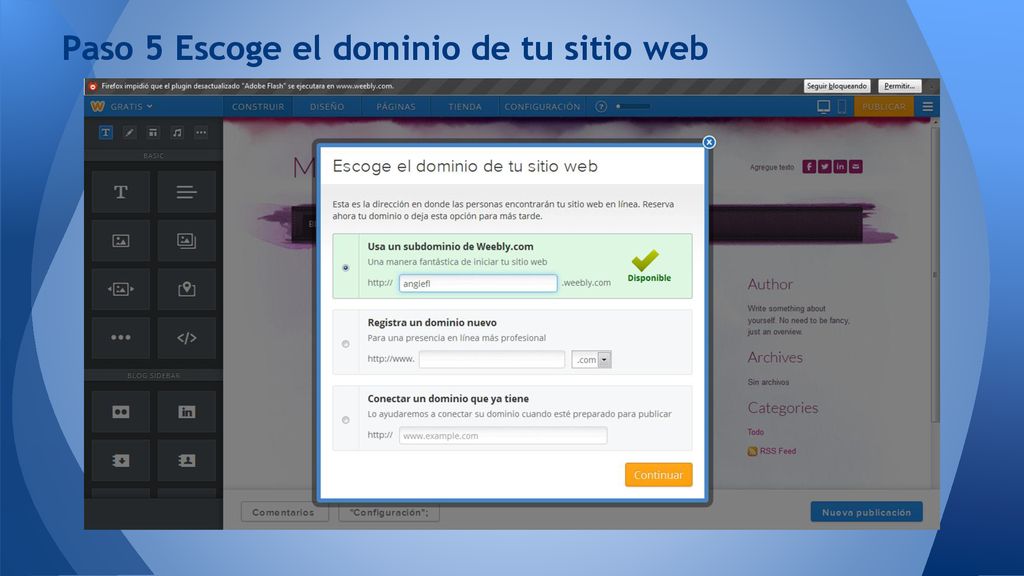Image resolution: width=1024 pixels, height=576 pixels.
Task: Click the Archives sidebar heading
Action: click(775, 358)
